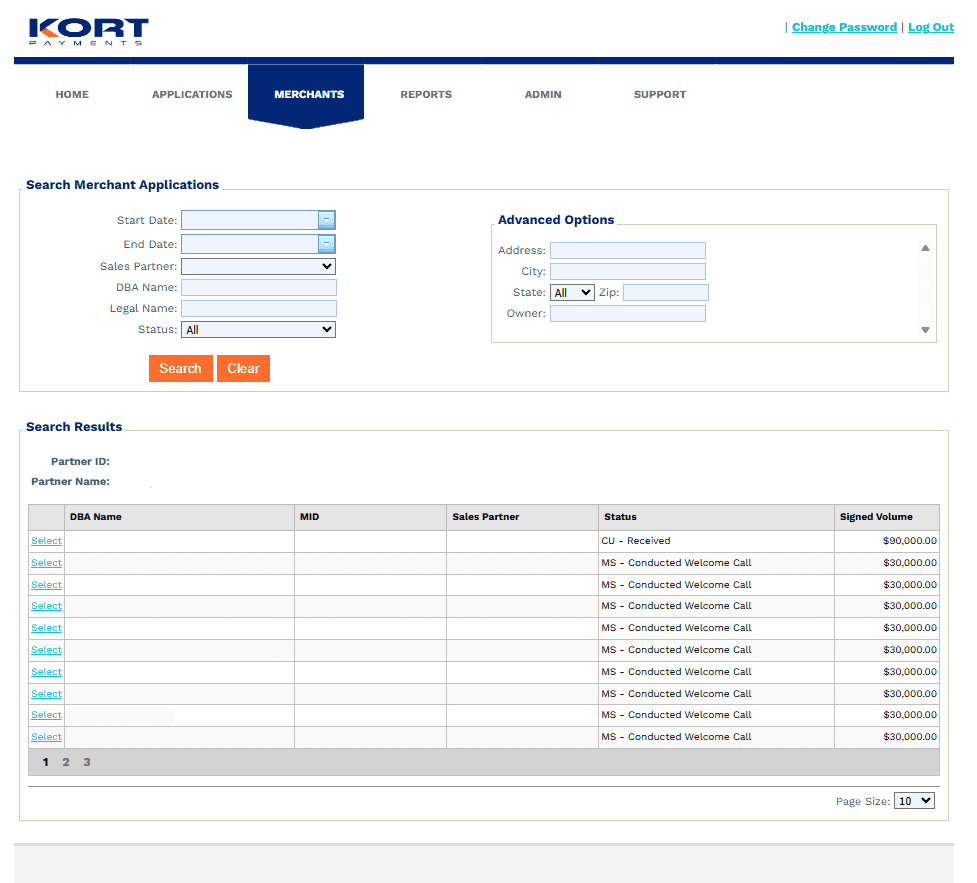Open the Sales Partner dropdown
This screenshot has width=977, height=883.
(258, 266)
